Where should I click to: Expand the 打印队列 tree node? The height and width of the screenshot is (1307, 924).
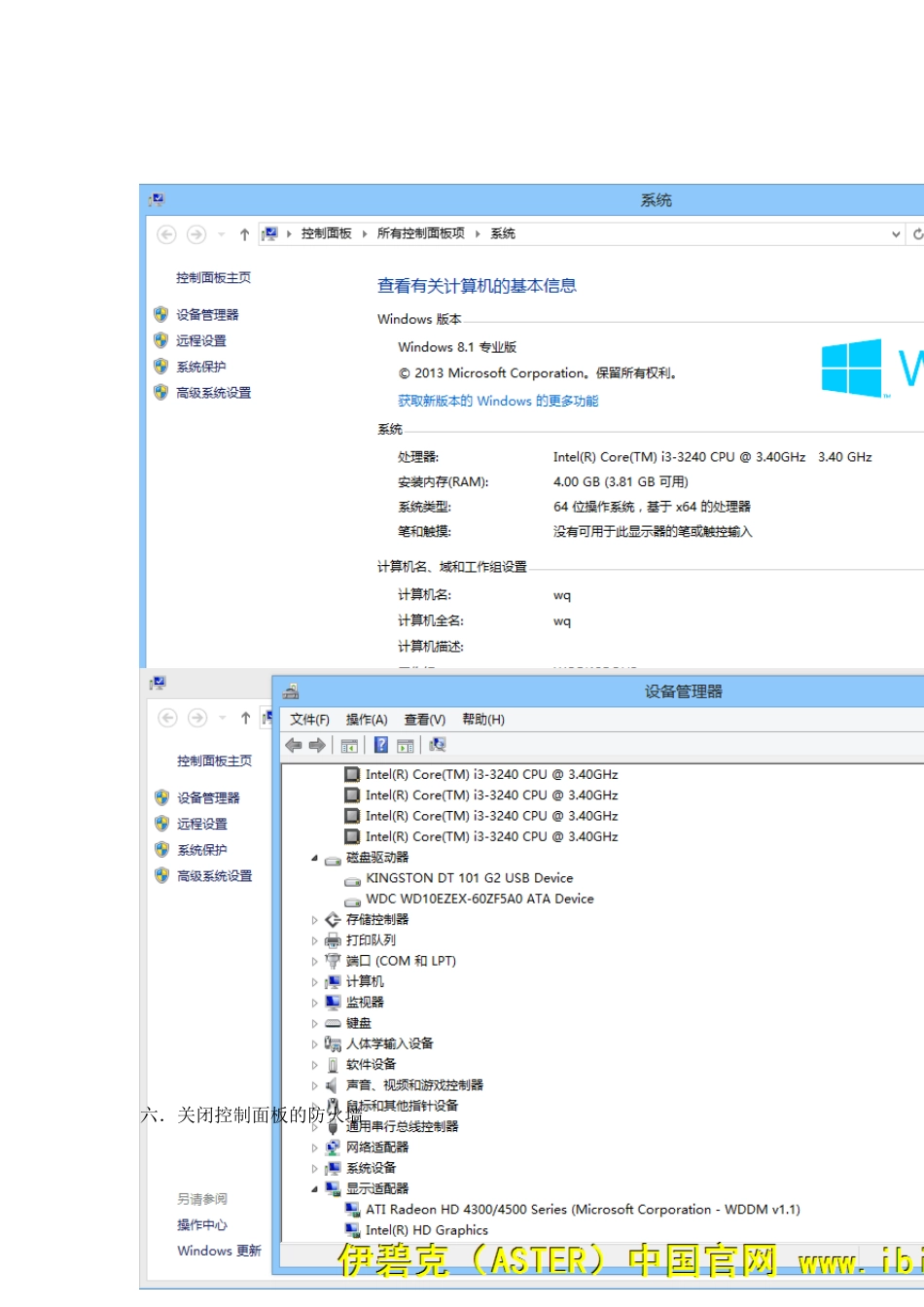(314, 941)
